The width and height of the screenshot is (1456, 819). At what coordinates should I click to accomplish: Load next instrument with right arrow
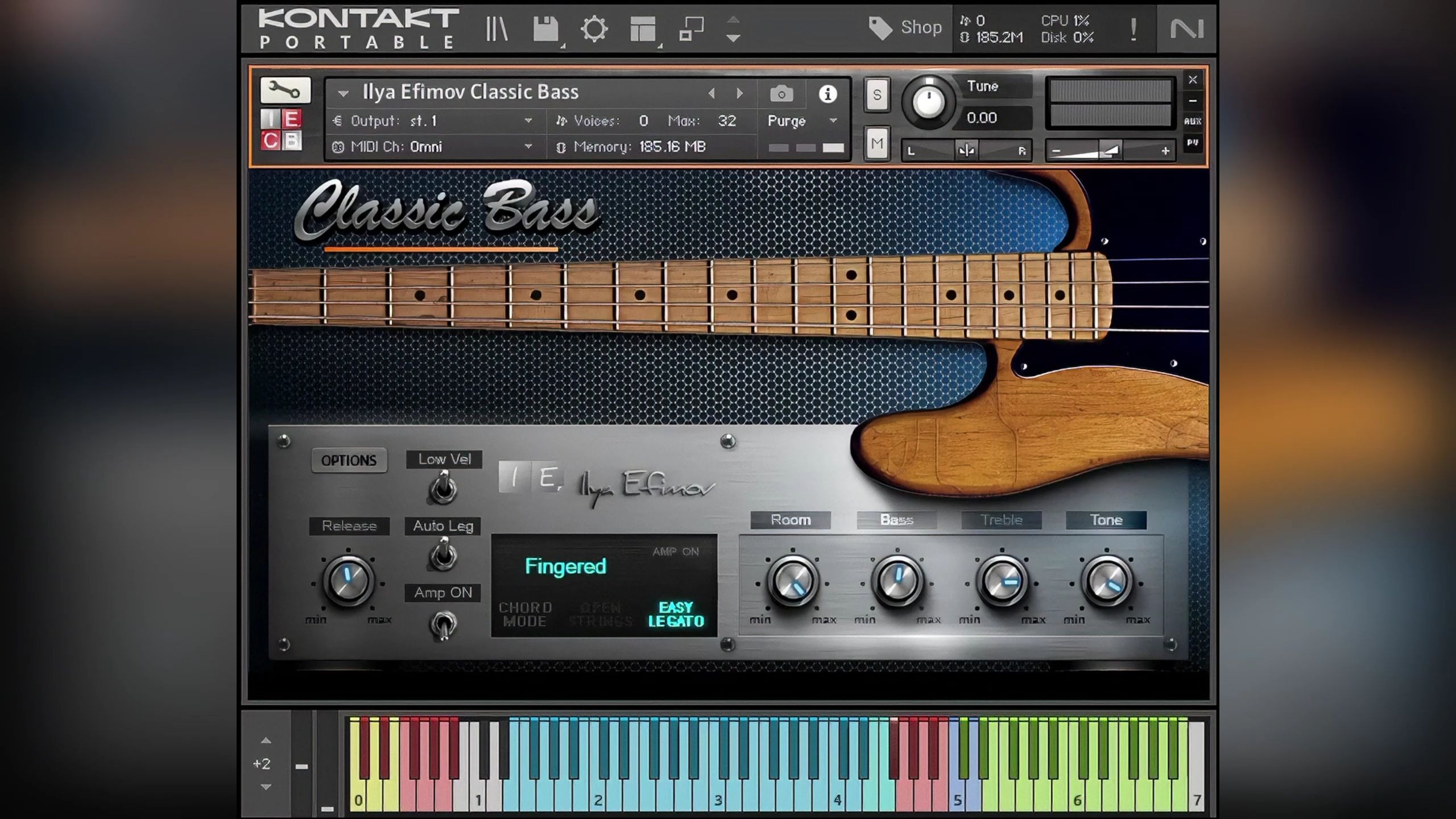point(739,93)
